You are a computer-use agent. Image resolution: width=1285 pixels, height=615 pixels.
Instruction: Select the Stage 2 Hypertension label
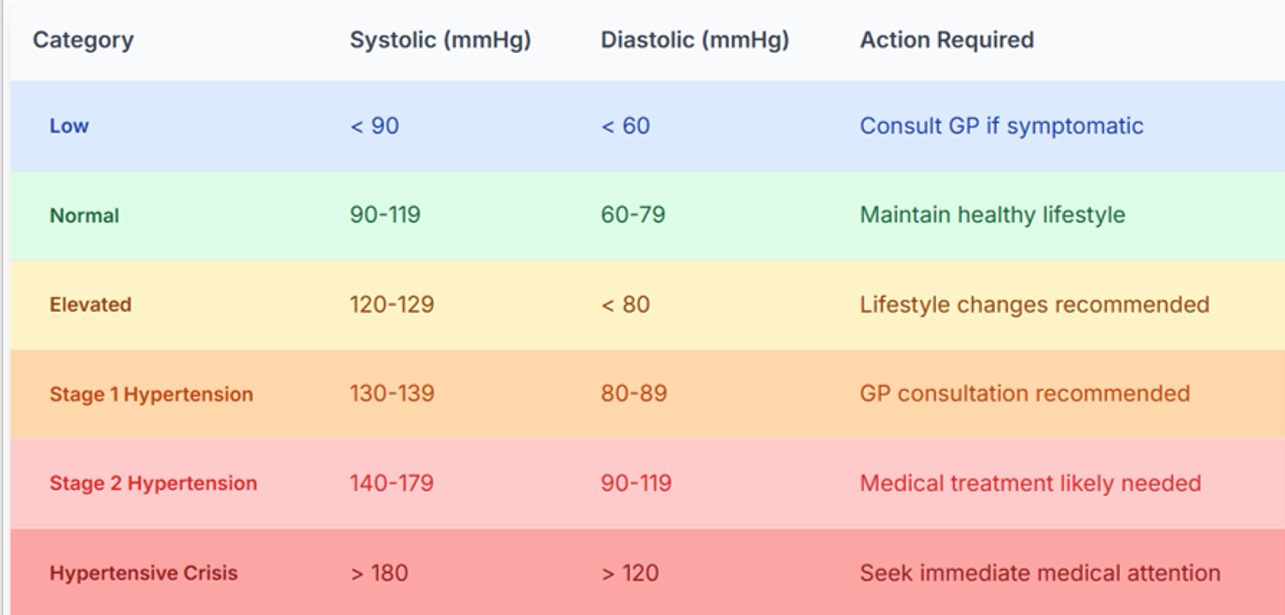[x=153, y=483]
